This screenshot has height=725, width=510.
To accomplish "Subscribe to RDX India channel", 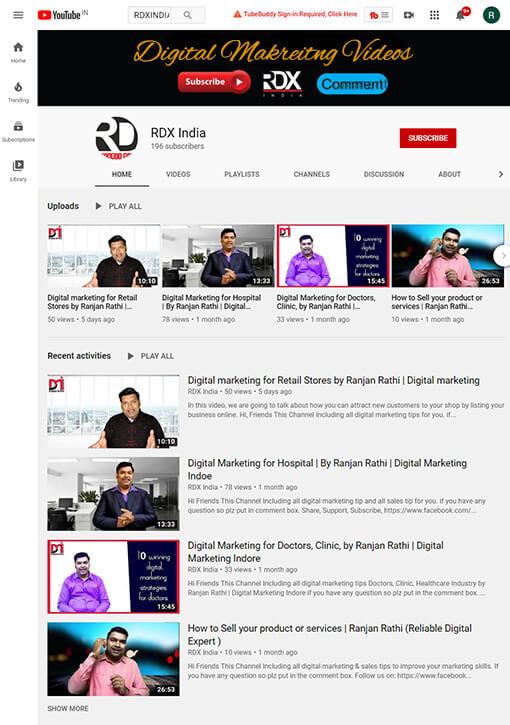I will pos(428,138).
